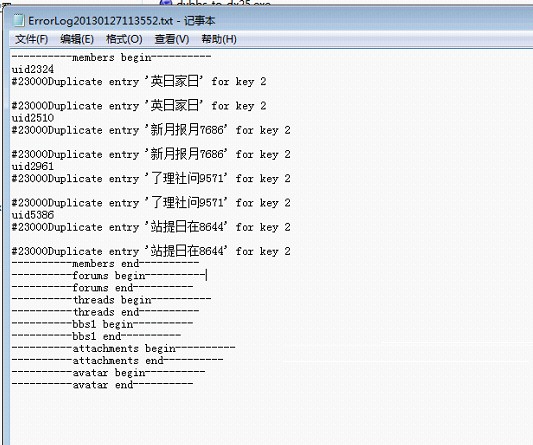Open the 帮助(H) menu

[219, 39]
